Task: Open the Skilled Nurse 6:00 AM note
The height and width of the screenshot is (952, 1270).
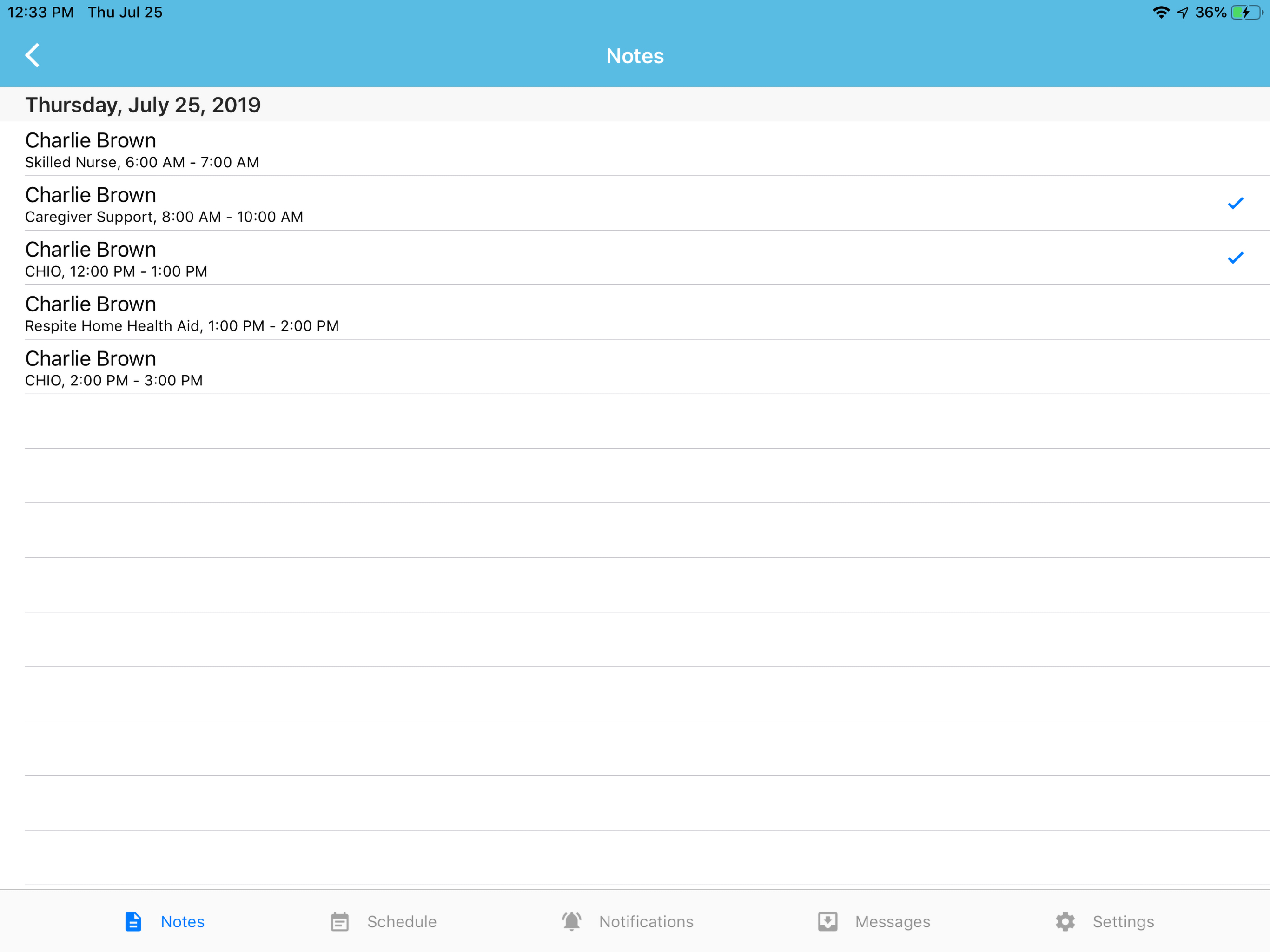Action: click(635, 149)
